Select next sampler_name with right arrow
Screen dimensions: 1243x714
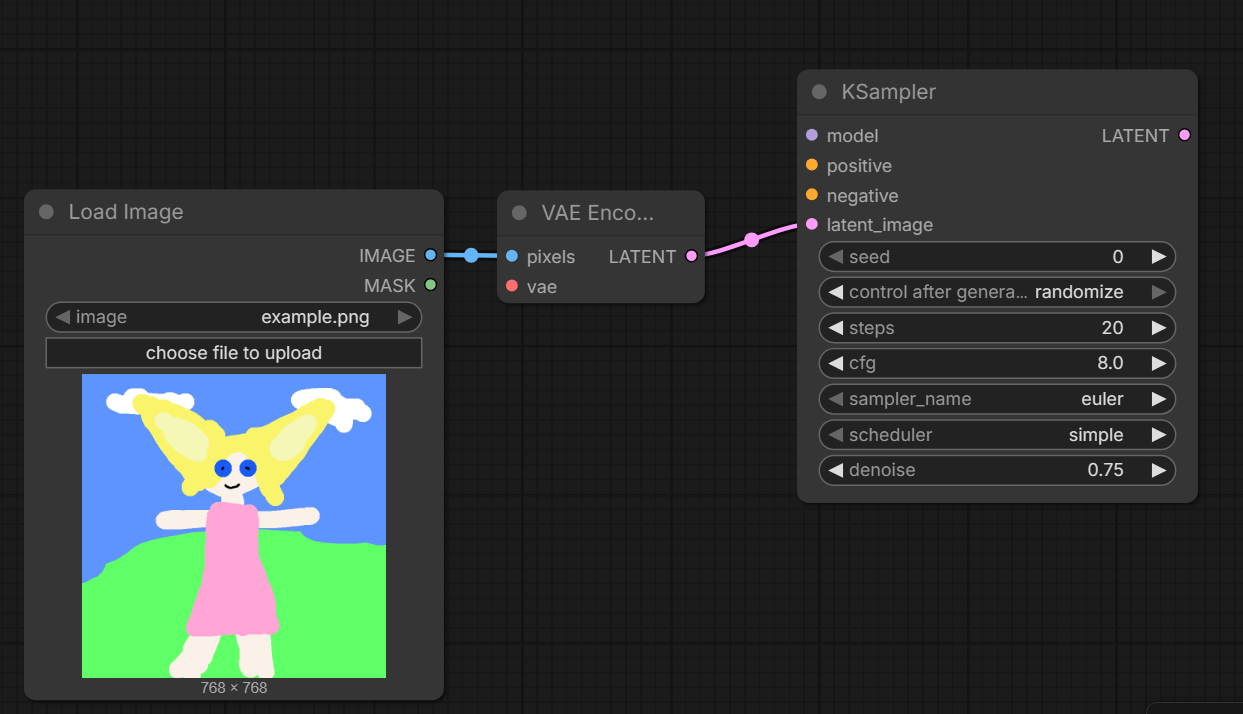coord(1159,399)
